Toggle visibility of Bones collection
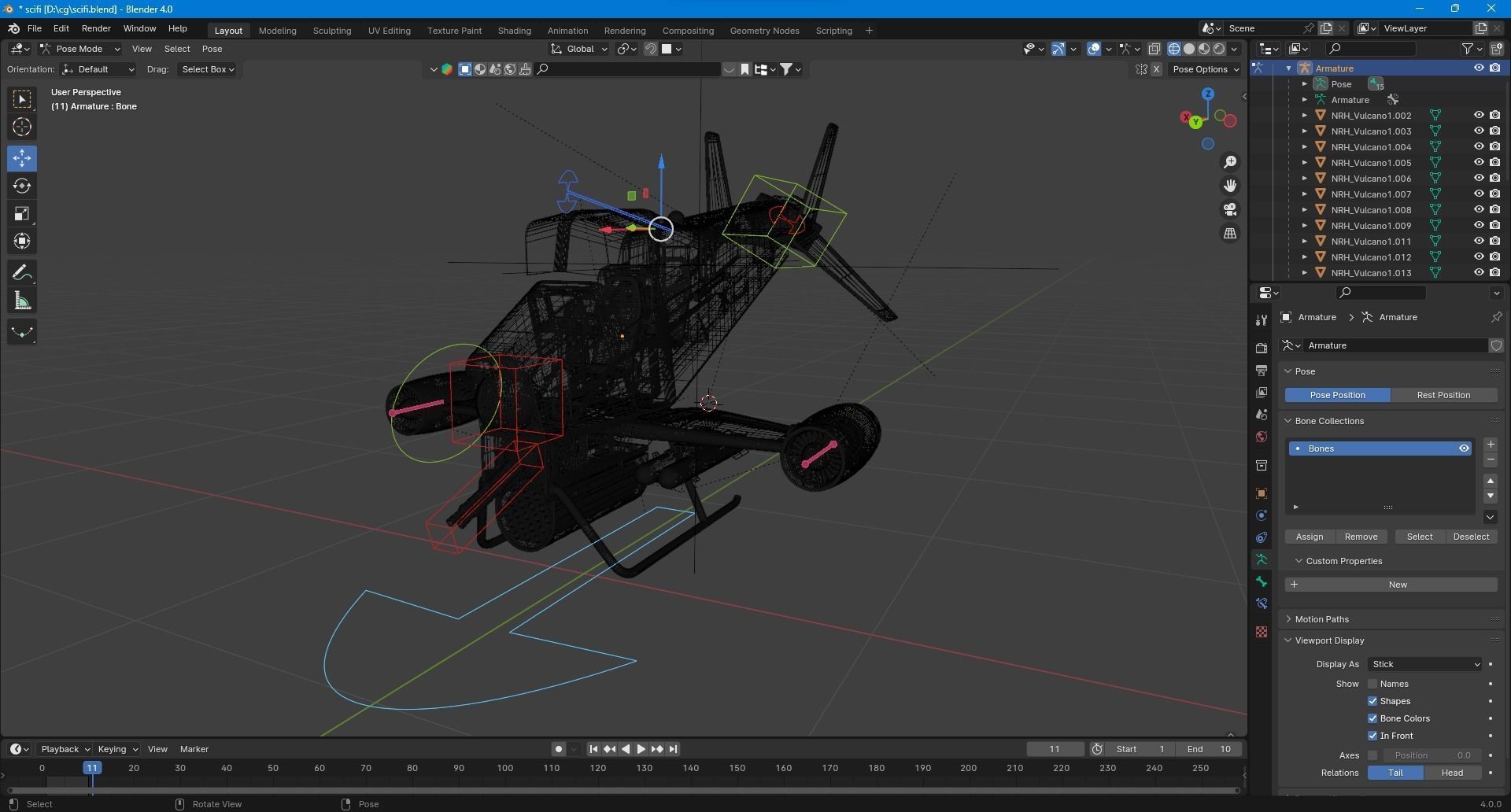This screenshot has height=812, width=1511. [1464, 448]
